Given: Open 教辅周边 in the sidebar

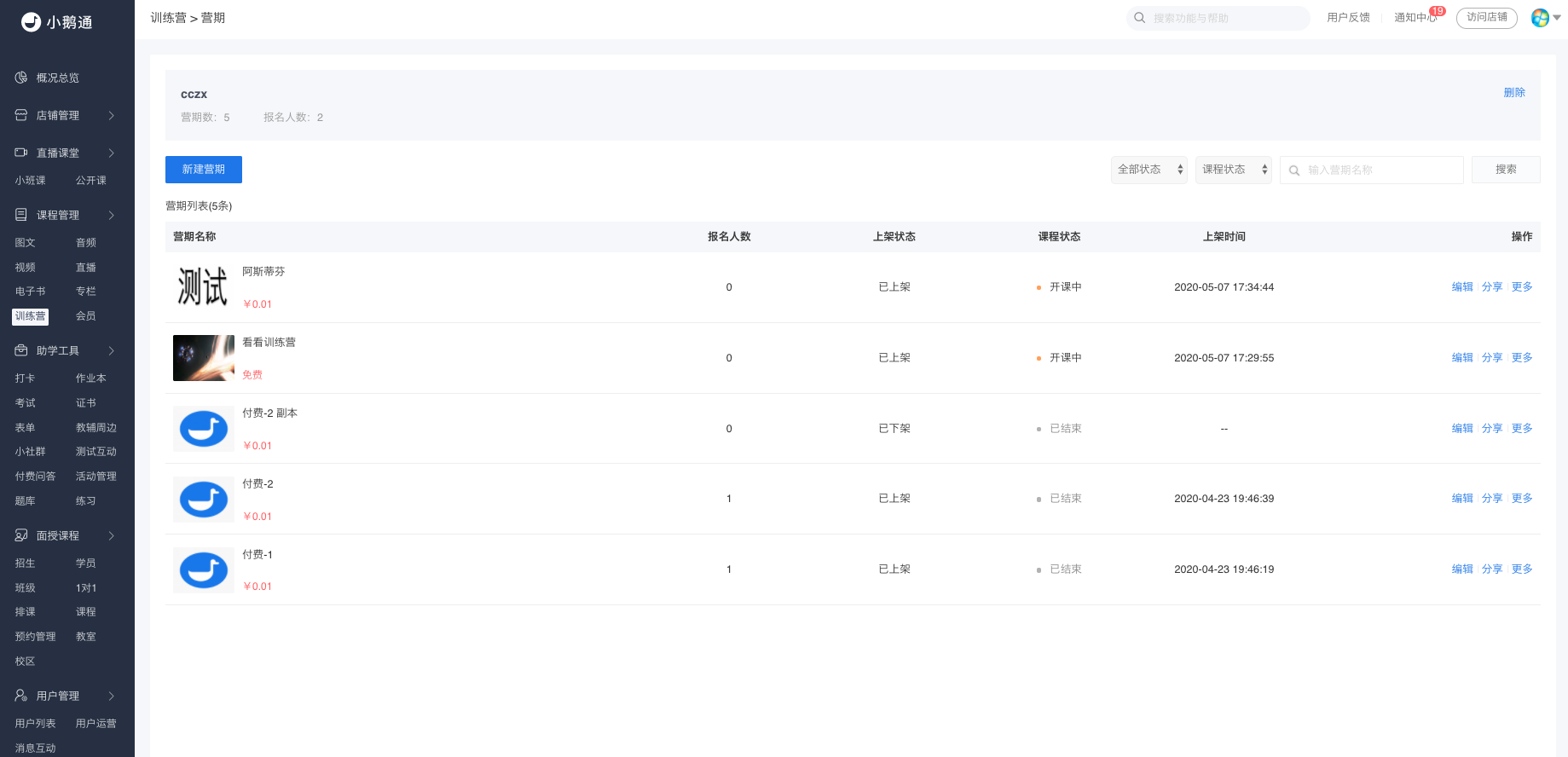Looking at the screenshot, I should (96, 428).
